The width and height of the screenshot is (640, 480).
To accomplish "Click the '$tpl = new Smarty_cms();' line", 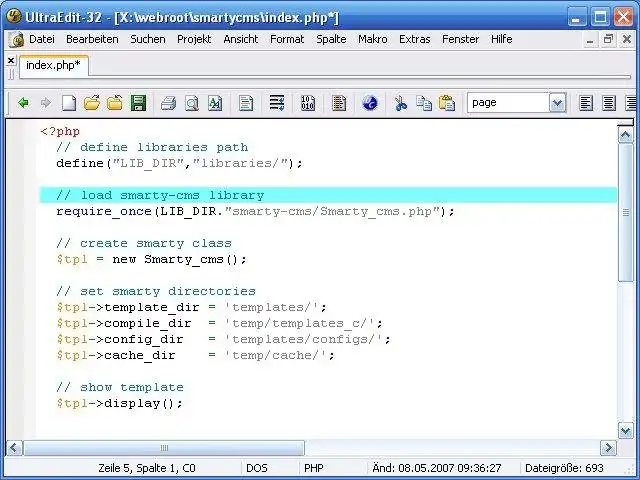I will [x=151, y=259].
